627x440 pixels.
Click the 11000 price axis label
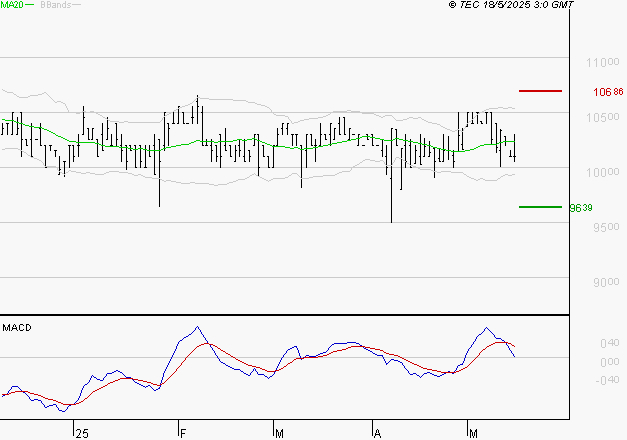click(x=594, y=62)
